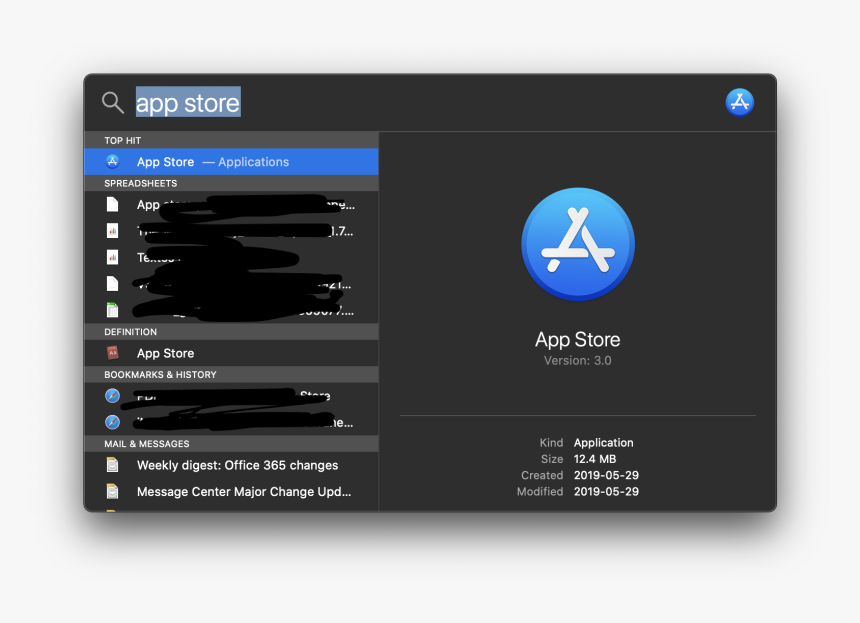Click Safari compass icon of first bookmark
Viewport: 860px width, 623px height.
(112, 396)
